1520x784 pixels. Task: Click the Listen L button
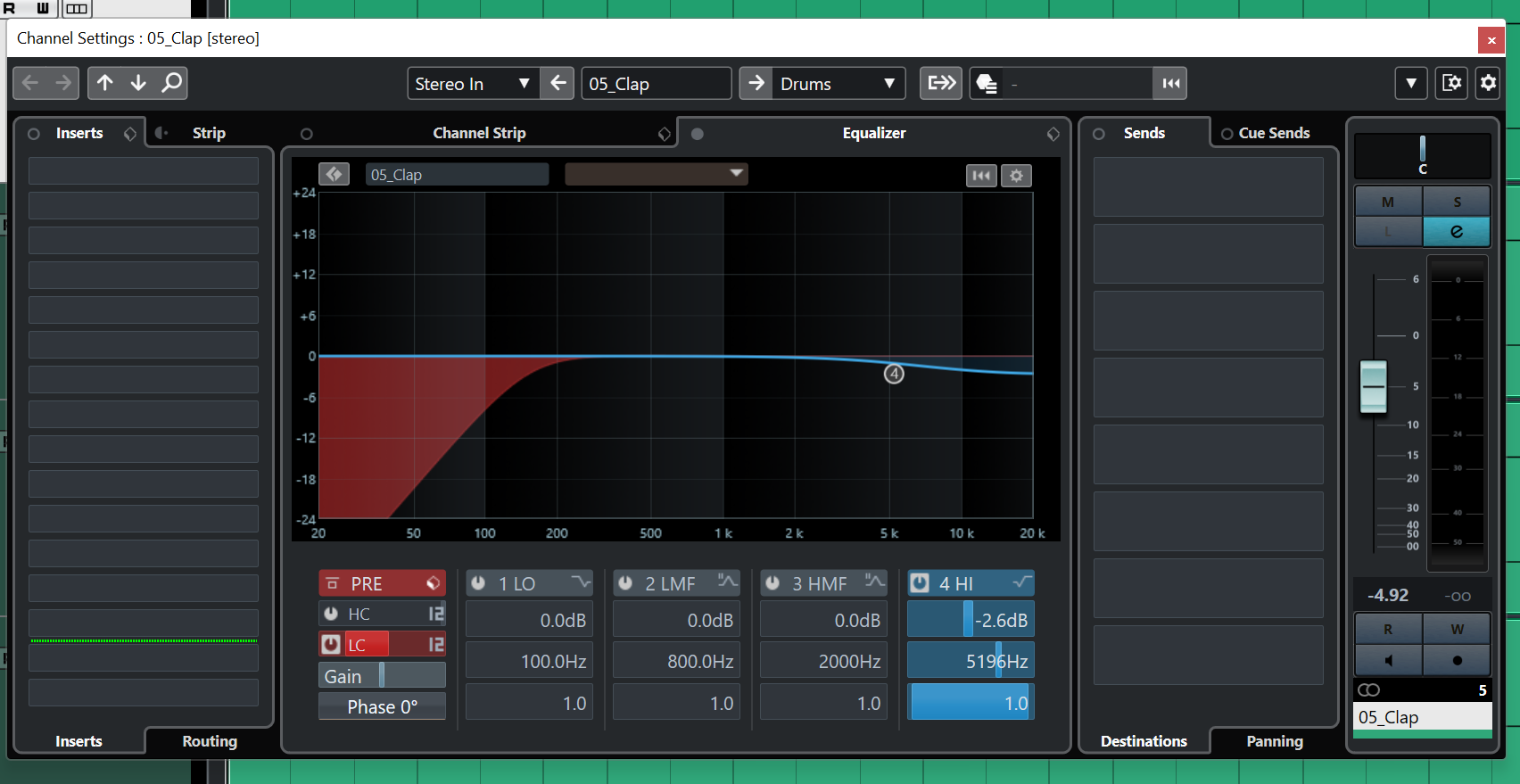(x=1388, y=232)
